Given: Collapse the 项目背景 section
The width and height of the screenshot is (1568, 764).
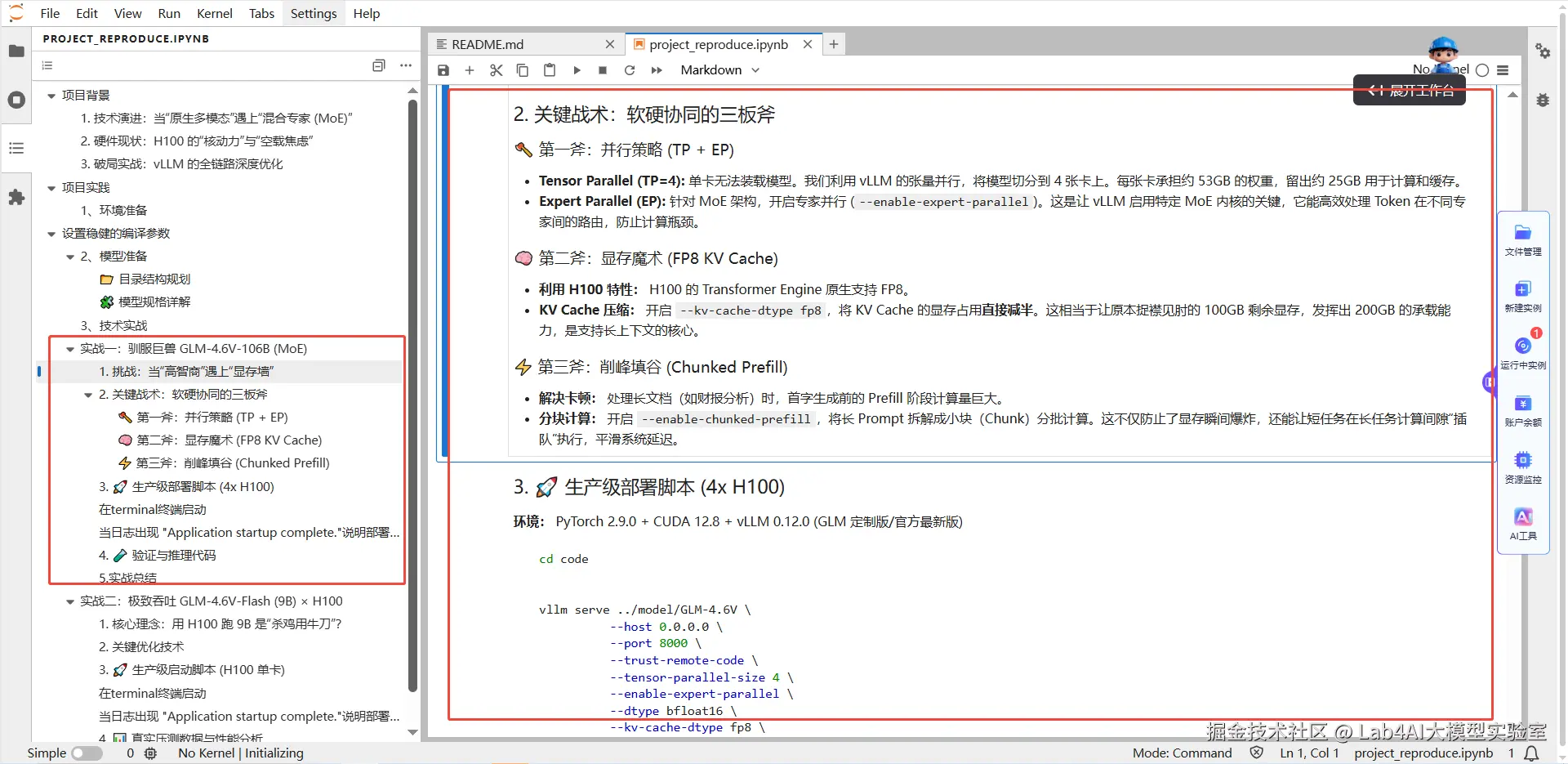Looking at the screenshot, I should point(51,96).
